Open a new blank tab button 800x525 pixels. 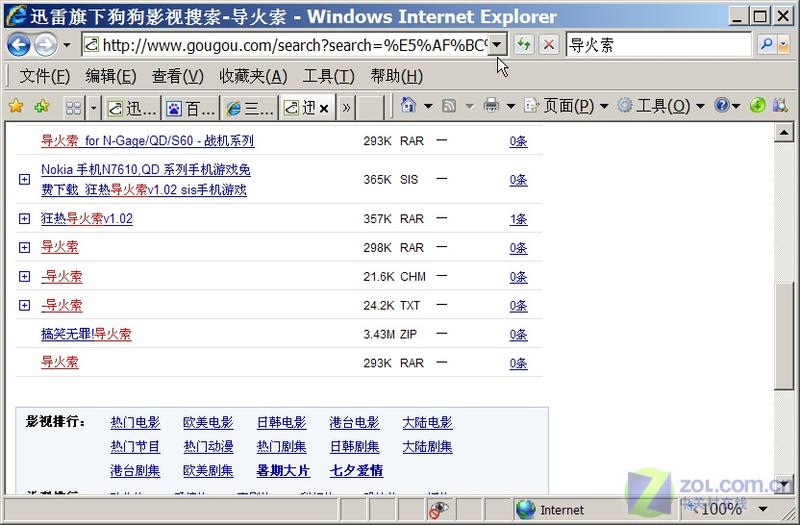coord(370,108)
